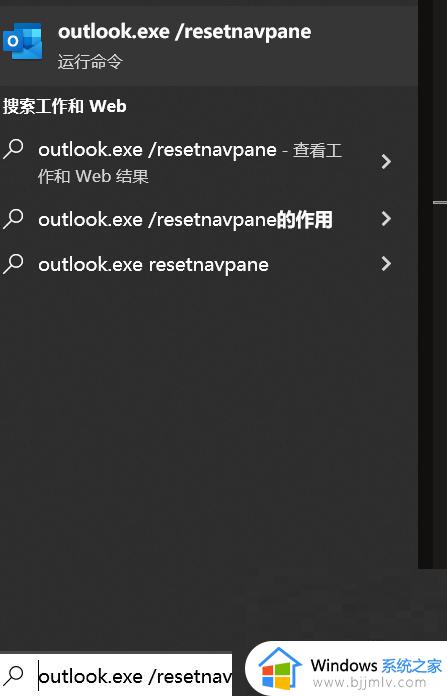Expand chevron for 'resetnavpane的作用' suggestion
This screenshot has width=447, height=696.
pyautogui.click(x=386, y=218)
